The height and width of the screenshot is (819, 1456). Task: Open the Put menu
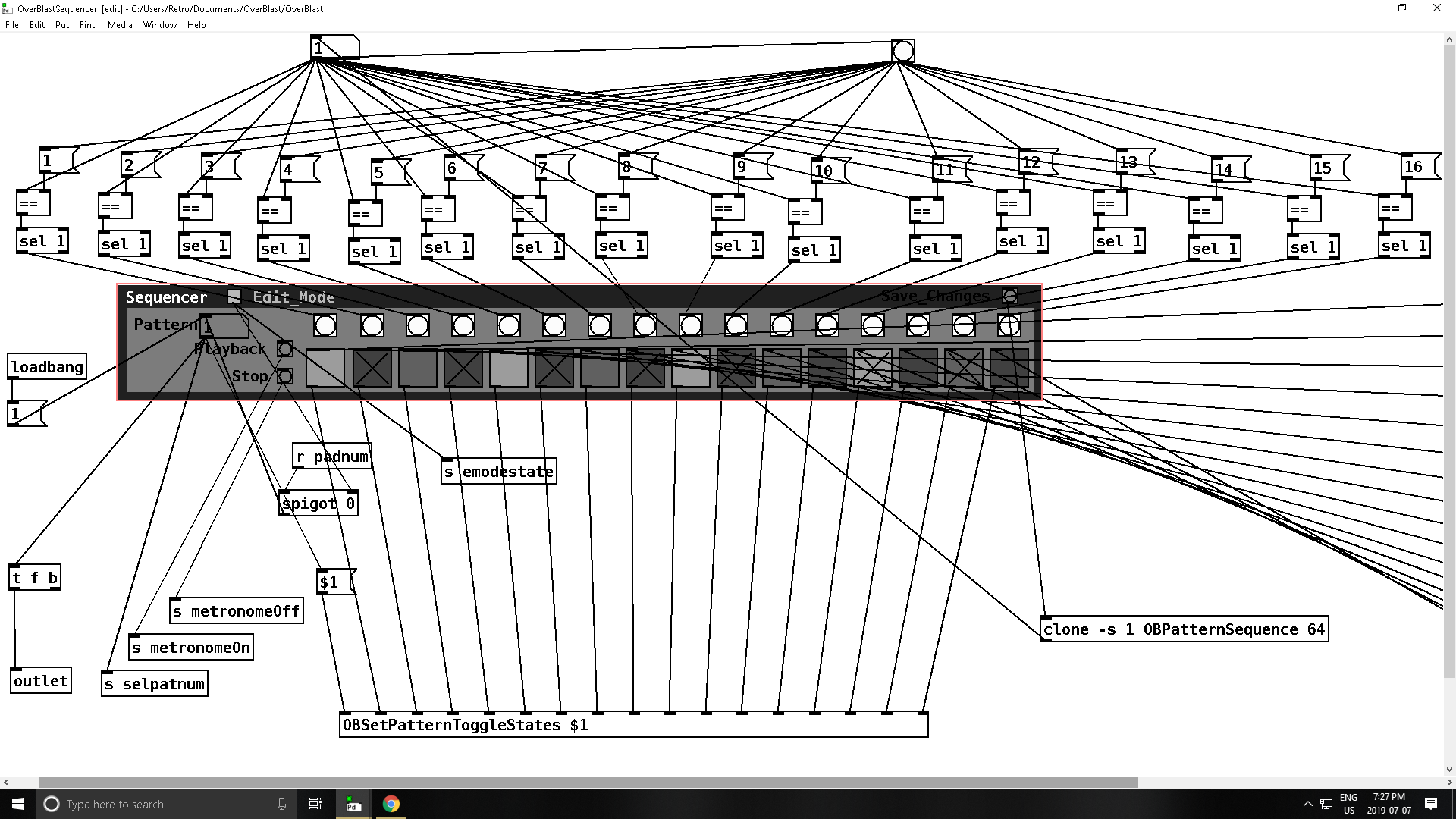tap(62, 25)
